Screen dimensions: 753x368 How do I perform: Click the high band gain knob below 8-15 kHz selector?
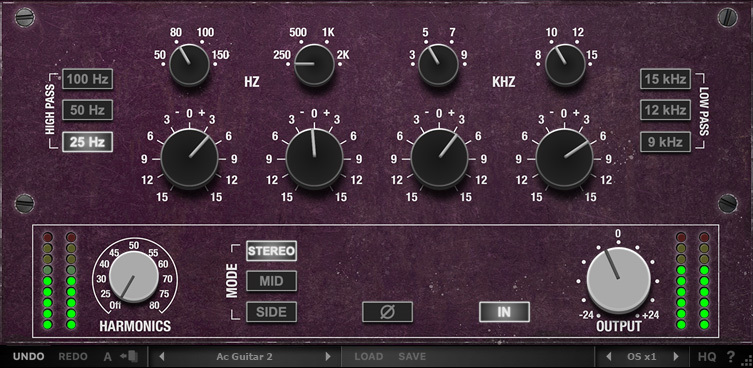(x=564, y=159)
